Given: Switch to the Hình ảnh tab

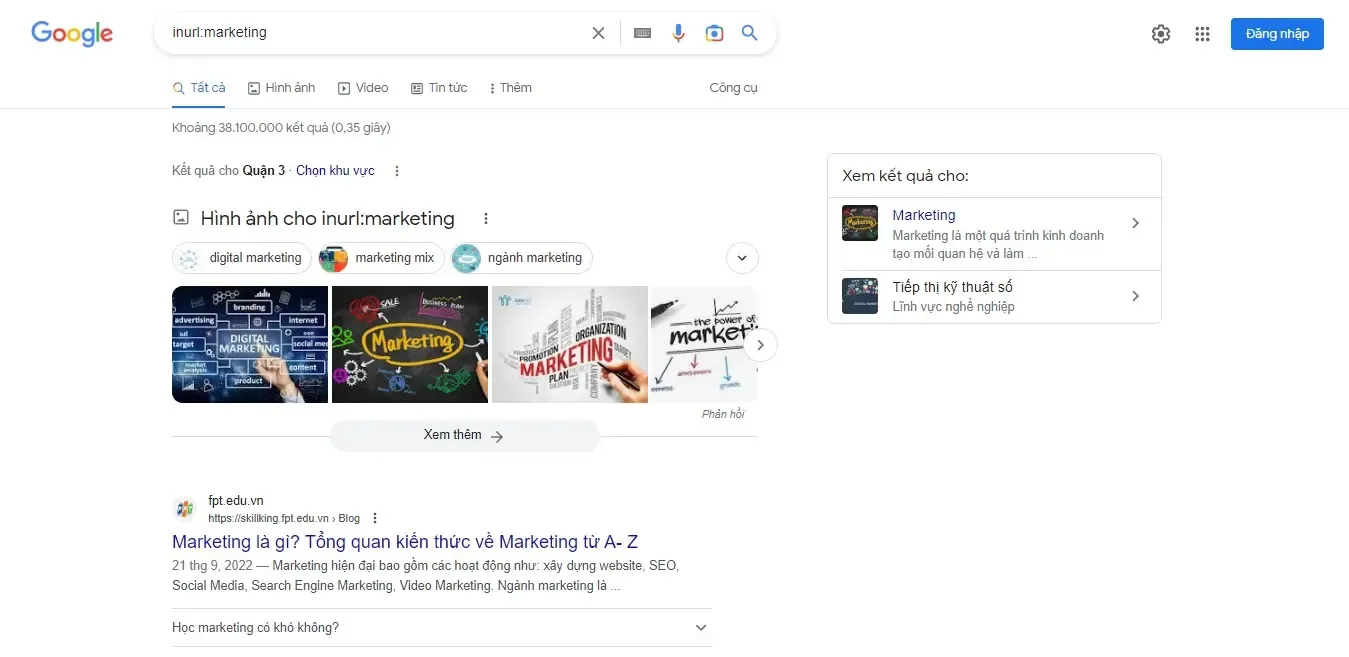Looking at the screenshot, I should (x=281, y=88).
